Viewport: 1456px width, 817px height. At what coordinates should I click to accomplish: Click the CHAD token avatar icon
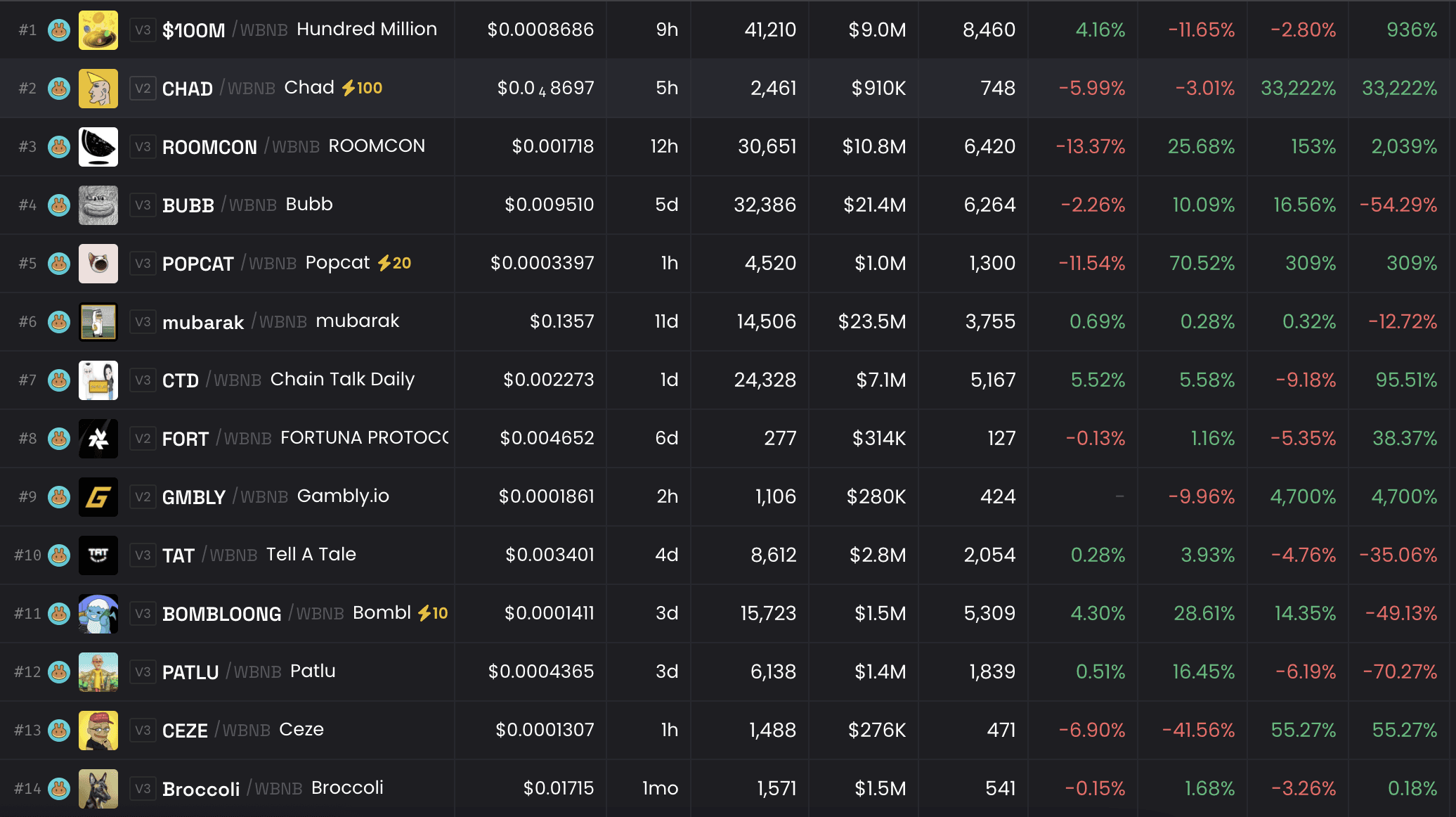click(x=98, y=89)
